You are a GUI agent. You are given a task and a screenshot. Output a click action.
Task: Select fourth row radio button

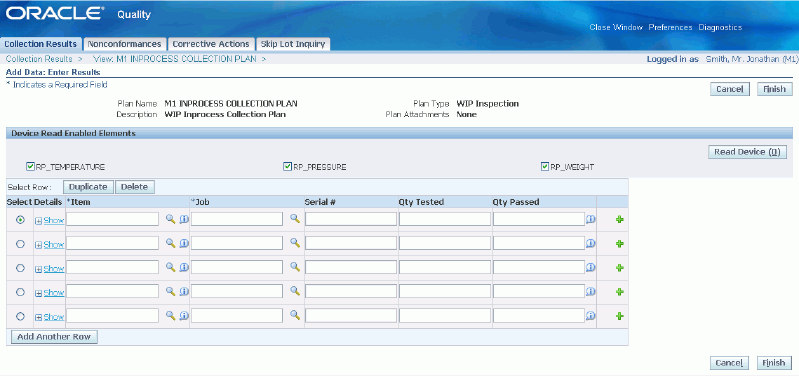[x=20, y=292]
